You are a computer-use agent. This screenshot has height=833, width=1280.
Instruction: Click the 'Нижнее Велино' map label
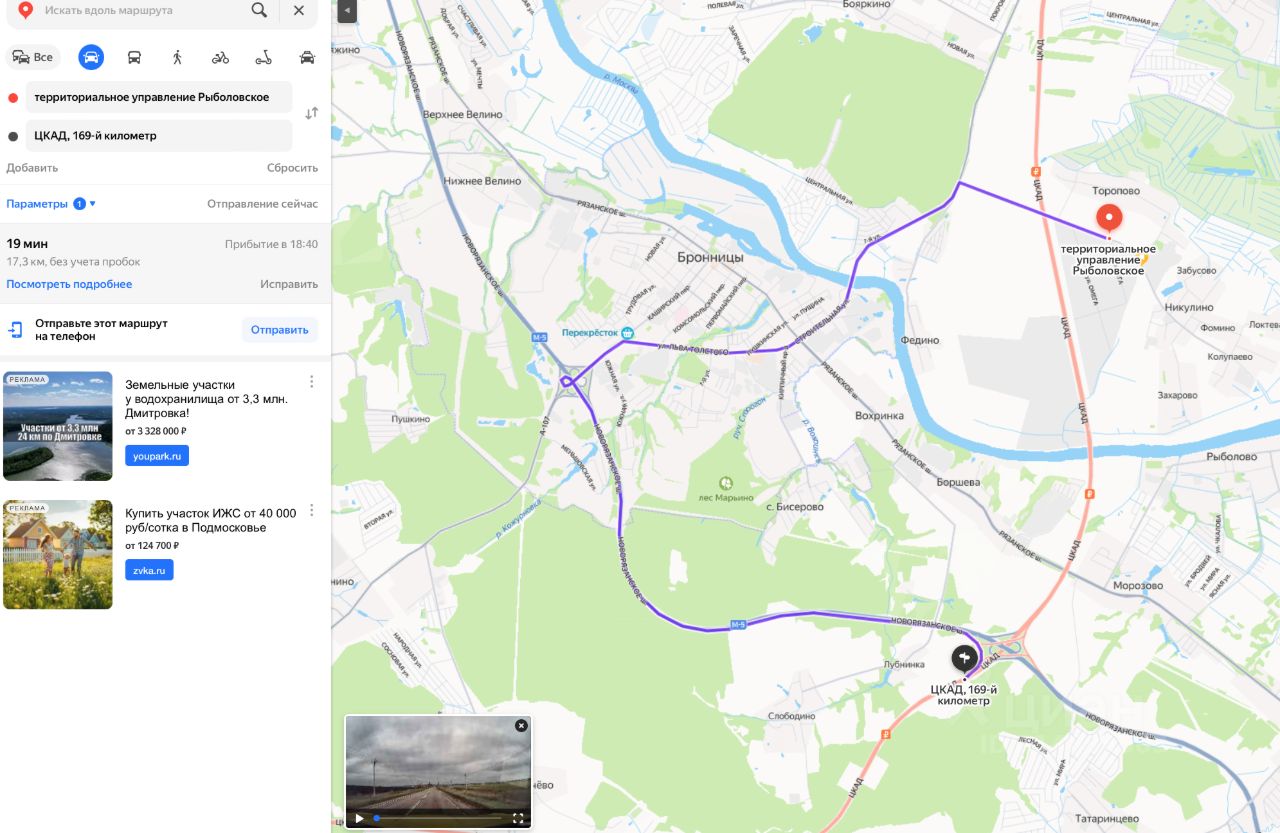[483, 181]
